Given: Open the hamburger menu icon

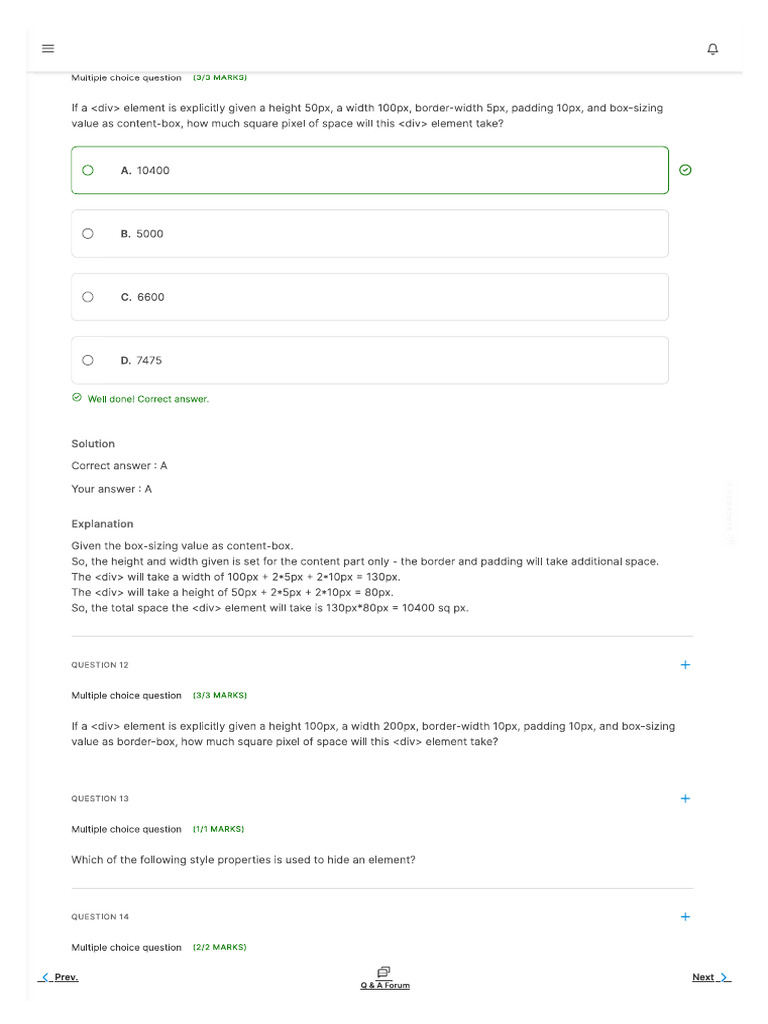Looking at the screenshot, I should (48, 49).
